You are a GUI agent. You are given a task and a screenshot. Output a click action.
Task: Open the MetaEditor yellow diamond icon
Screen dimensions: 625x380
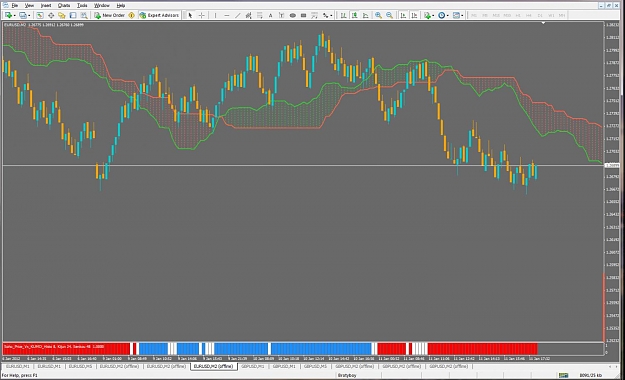(131, 15)
